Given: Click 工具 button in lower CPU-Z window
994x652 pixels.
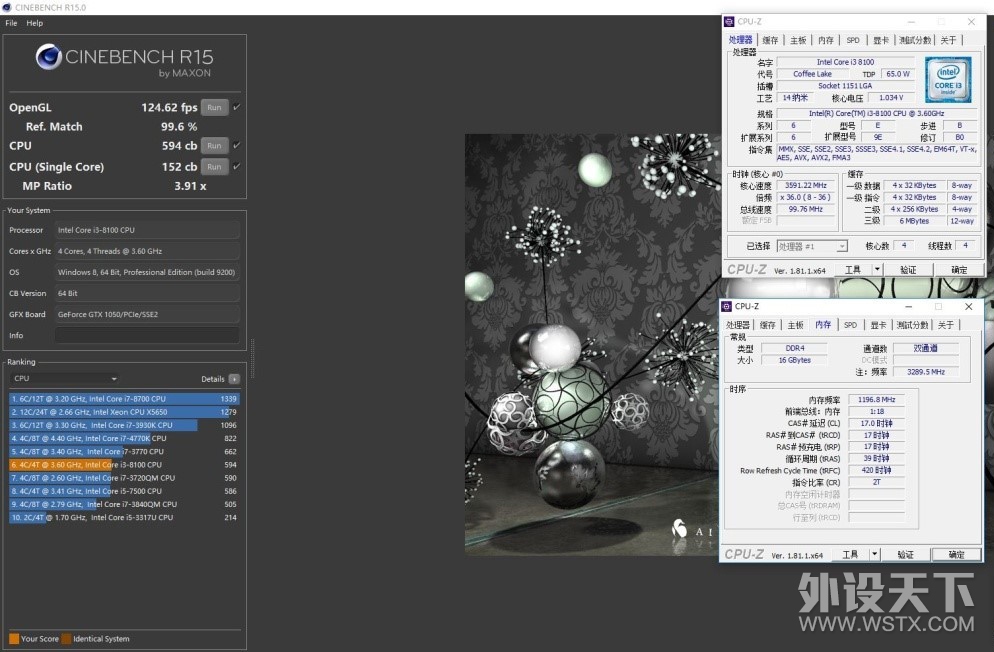Looking at the screenshot, I should tap(851, 554).
